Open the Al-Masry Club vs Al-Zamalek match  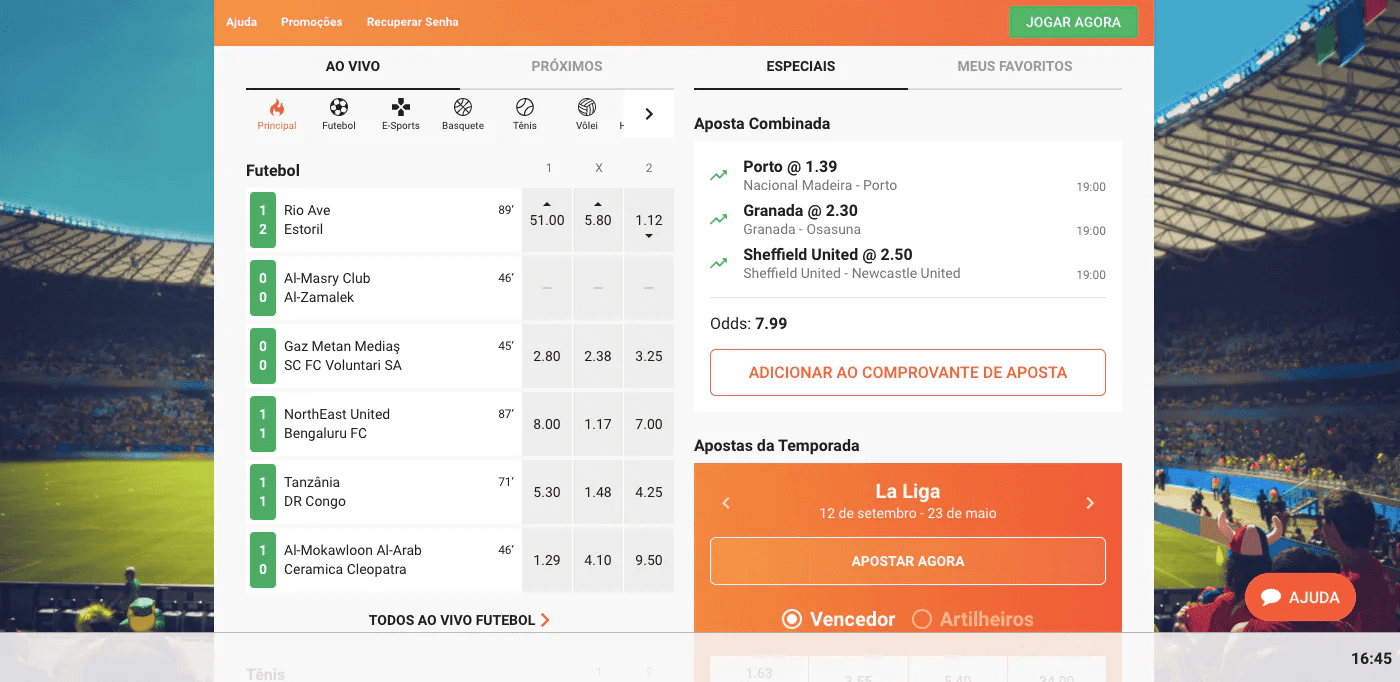384,288
